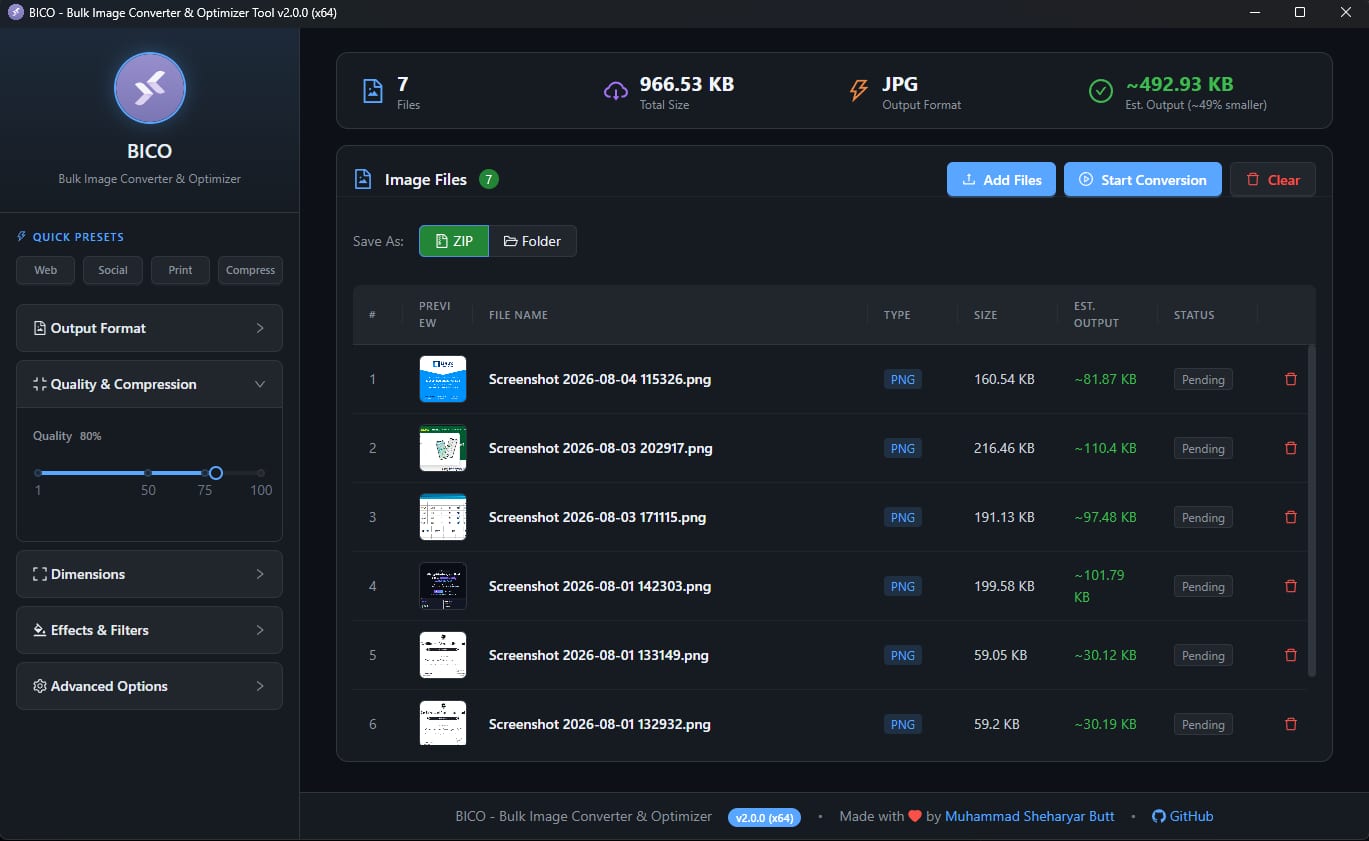The image size is (1369, 841).
Task: Click the Effects & Filters icon
Action: (x=40, y=630)
